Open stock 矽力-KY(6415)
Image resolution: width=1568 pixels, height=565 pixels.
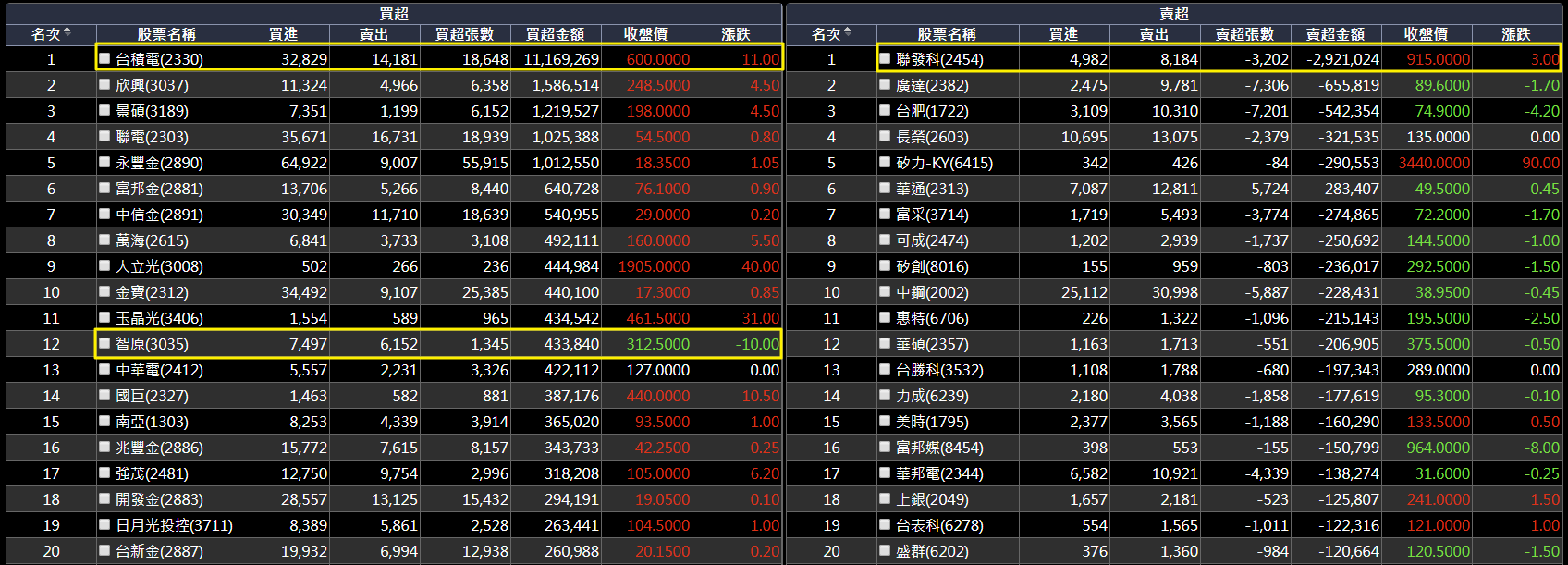pos(944,163)
